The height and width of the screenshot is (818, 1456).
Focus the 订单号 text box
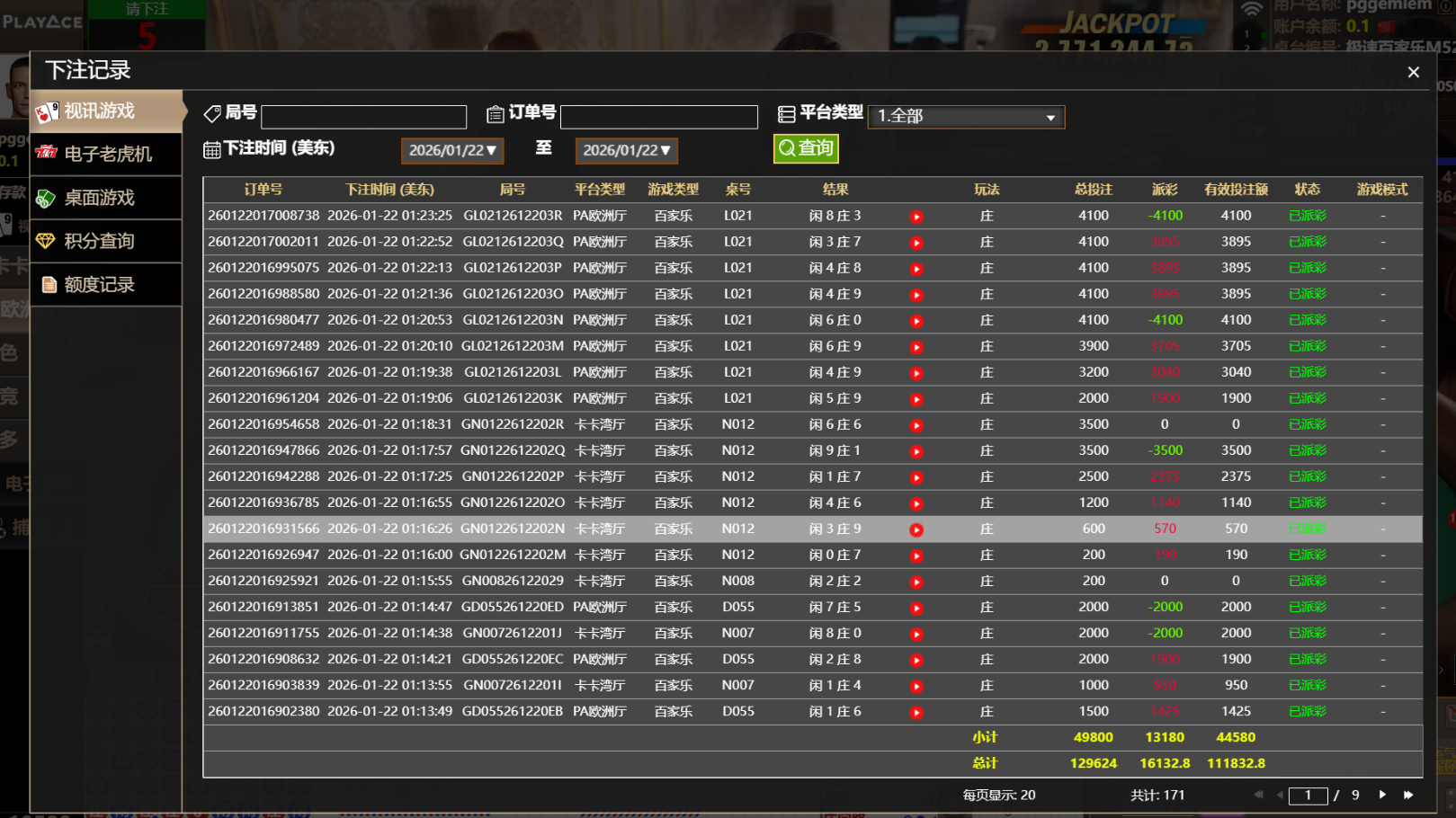click(x=658, y=117)
